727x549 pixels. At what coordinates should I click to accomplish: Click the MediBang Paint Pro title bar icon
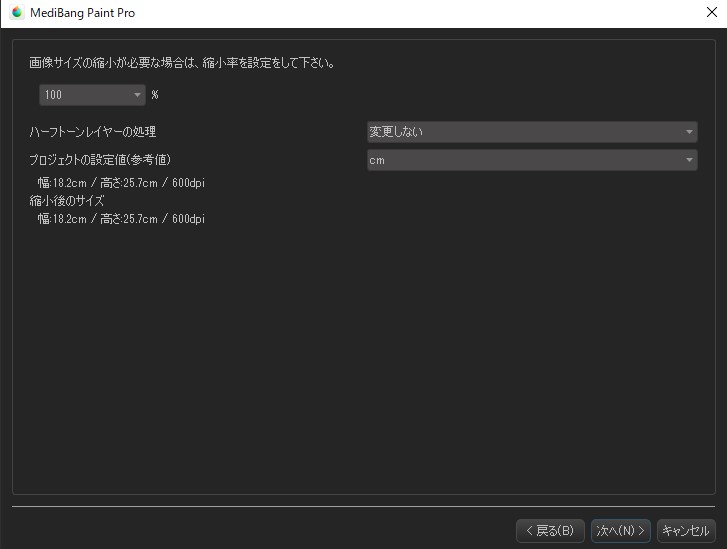click(x=17, y=13)
